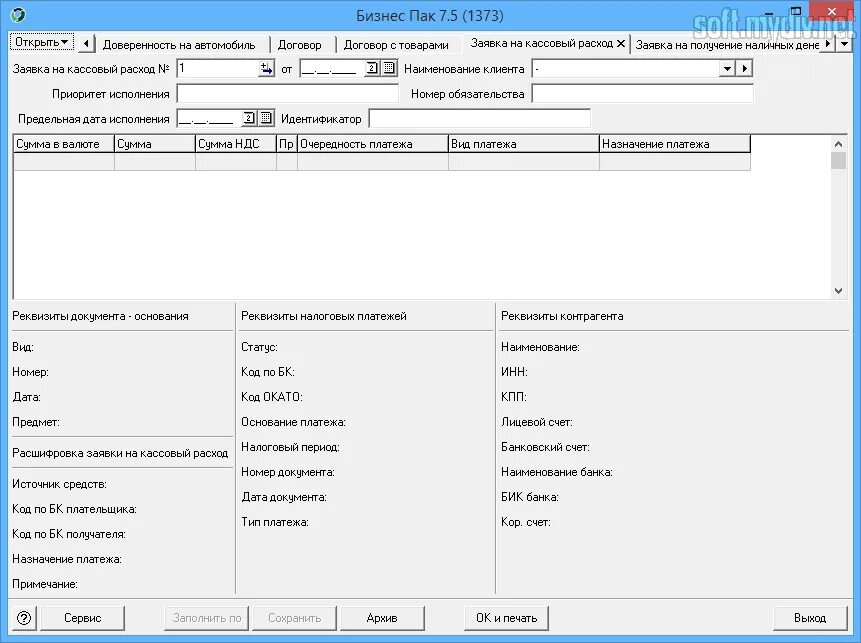Click the Предельная дата исполнения date field
861x643 pixels.
209,119
